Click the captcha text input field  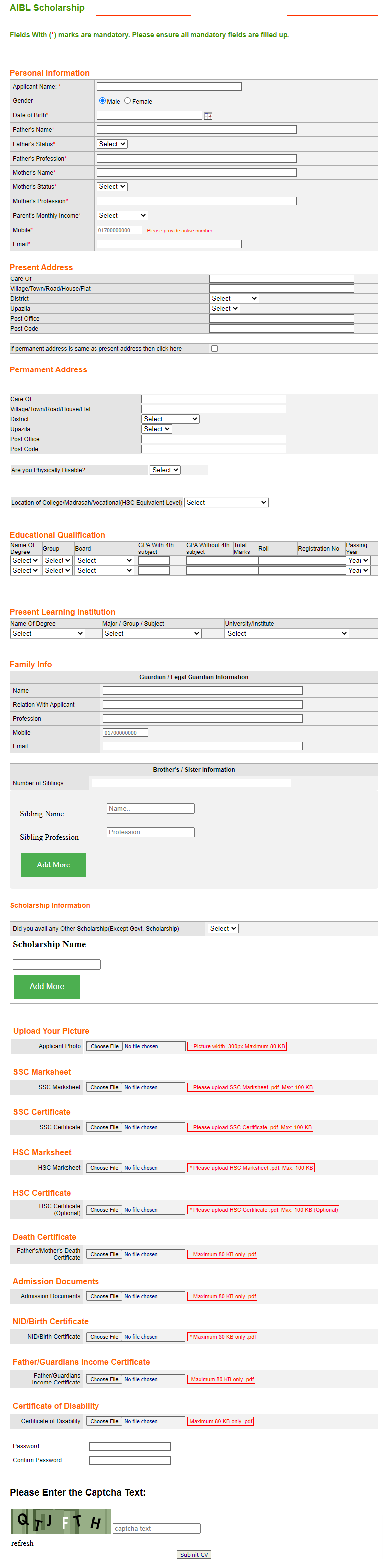157,1529
